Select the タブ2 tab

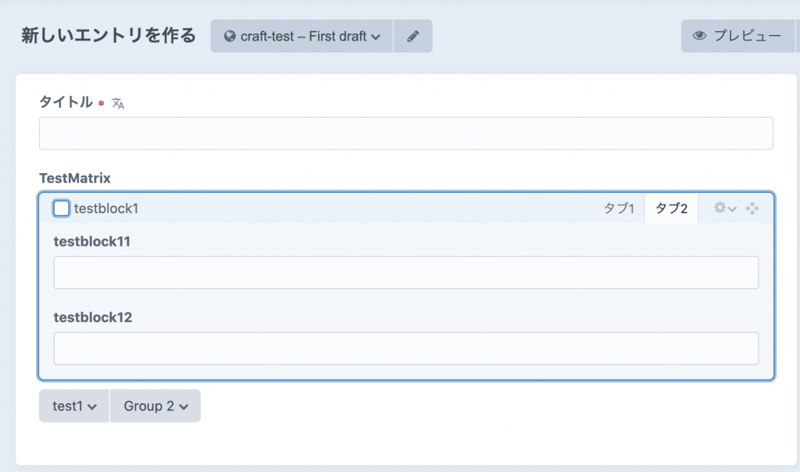tap(671, 208)
